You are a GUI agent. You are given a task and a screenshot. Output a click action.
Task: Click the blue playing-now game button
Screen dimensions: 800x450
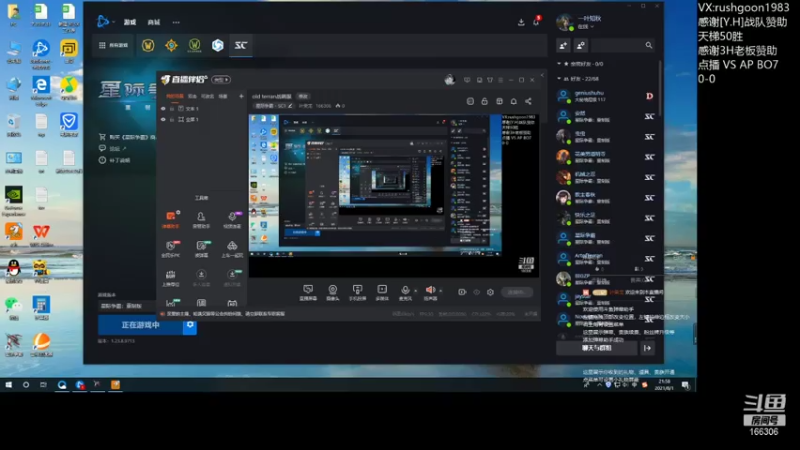pyautogui.click(x=140, y=325)
